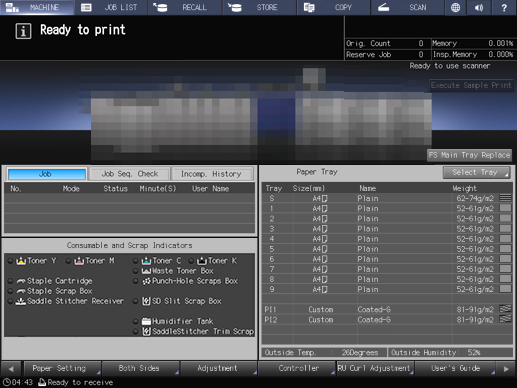Click the Humidifier Tank icon

[146, 321]
